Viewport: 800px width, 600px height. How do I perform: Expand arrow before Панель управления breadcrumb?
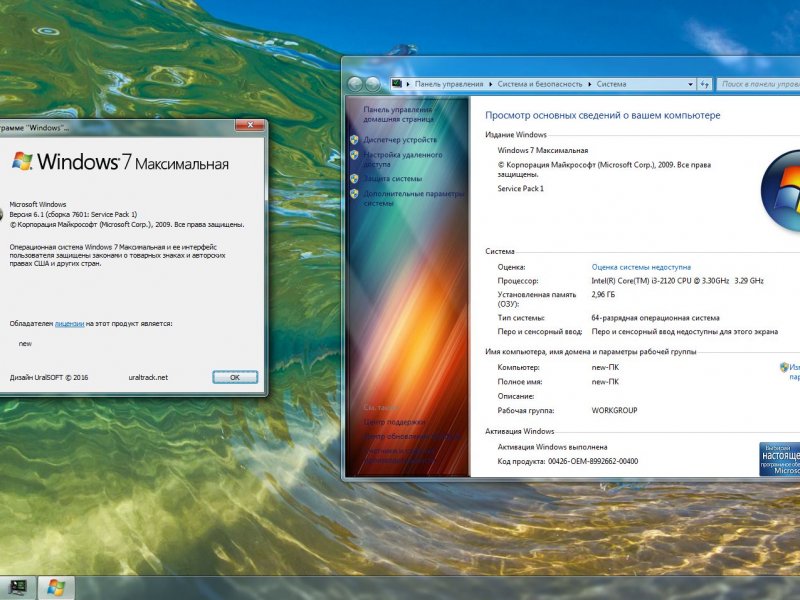click(408, 84)
